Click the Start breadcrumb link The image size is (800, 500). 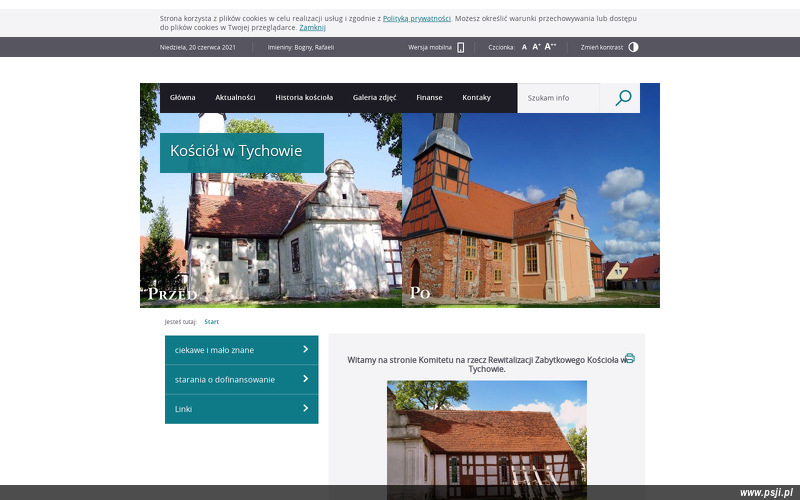pos(211,322)
